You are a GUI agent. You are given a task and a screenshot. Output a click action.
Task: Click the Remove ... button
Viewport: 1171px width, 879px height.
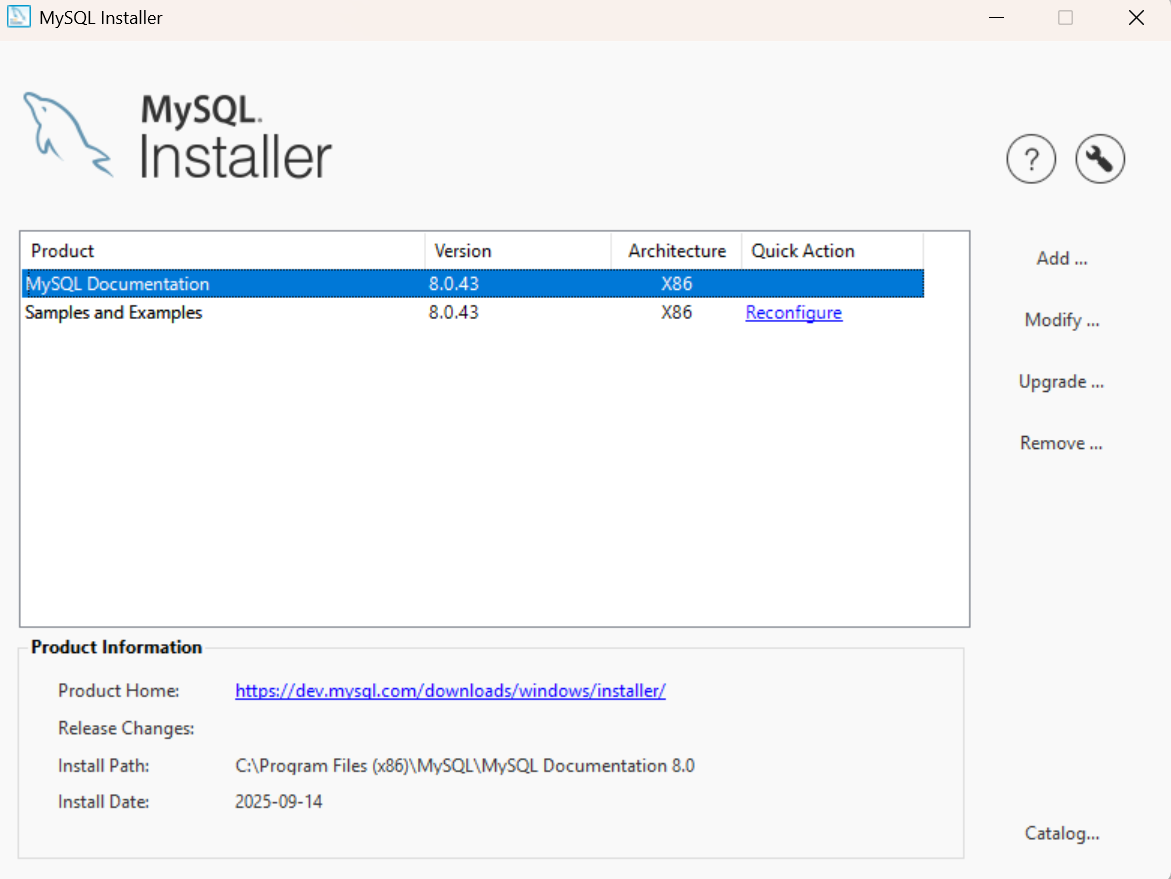tap(1060, 443)
